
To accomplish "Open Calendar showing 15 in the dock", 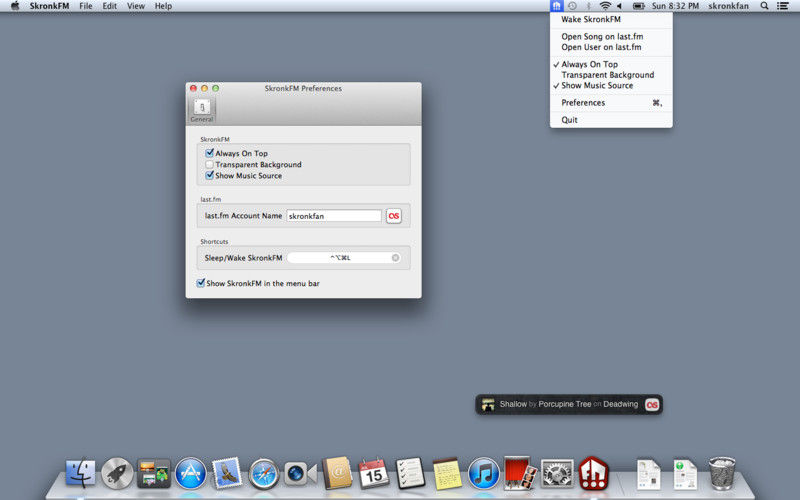I will (x=373, y=473).
